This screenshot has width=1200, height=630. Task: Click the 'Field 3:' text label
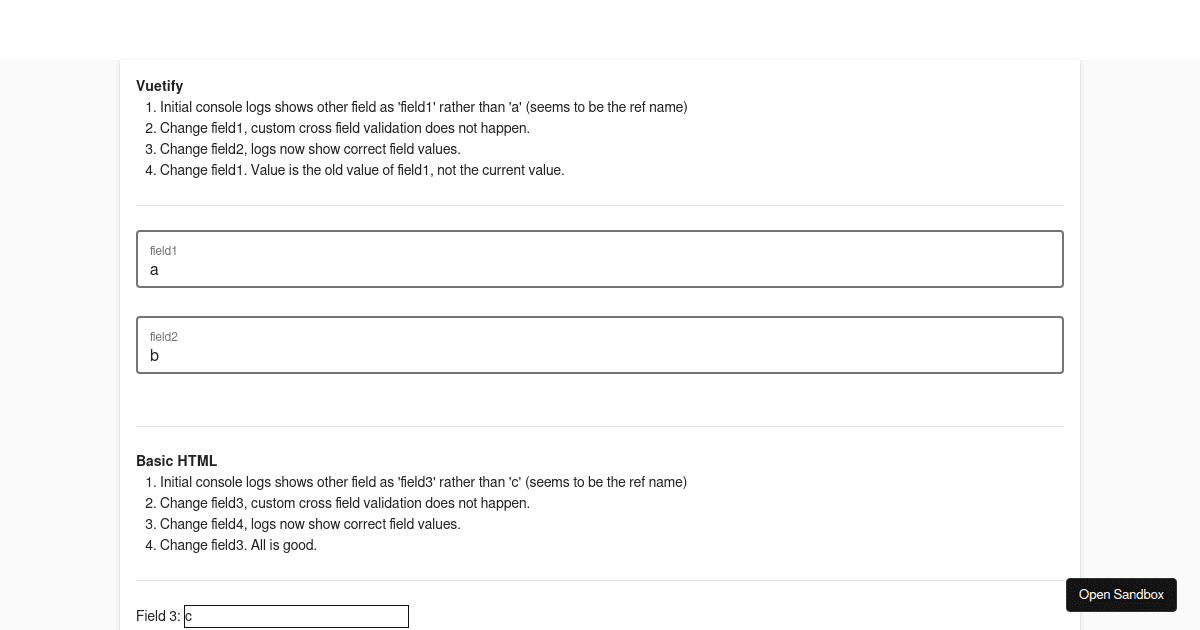[158, 616]
